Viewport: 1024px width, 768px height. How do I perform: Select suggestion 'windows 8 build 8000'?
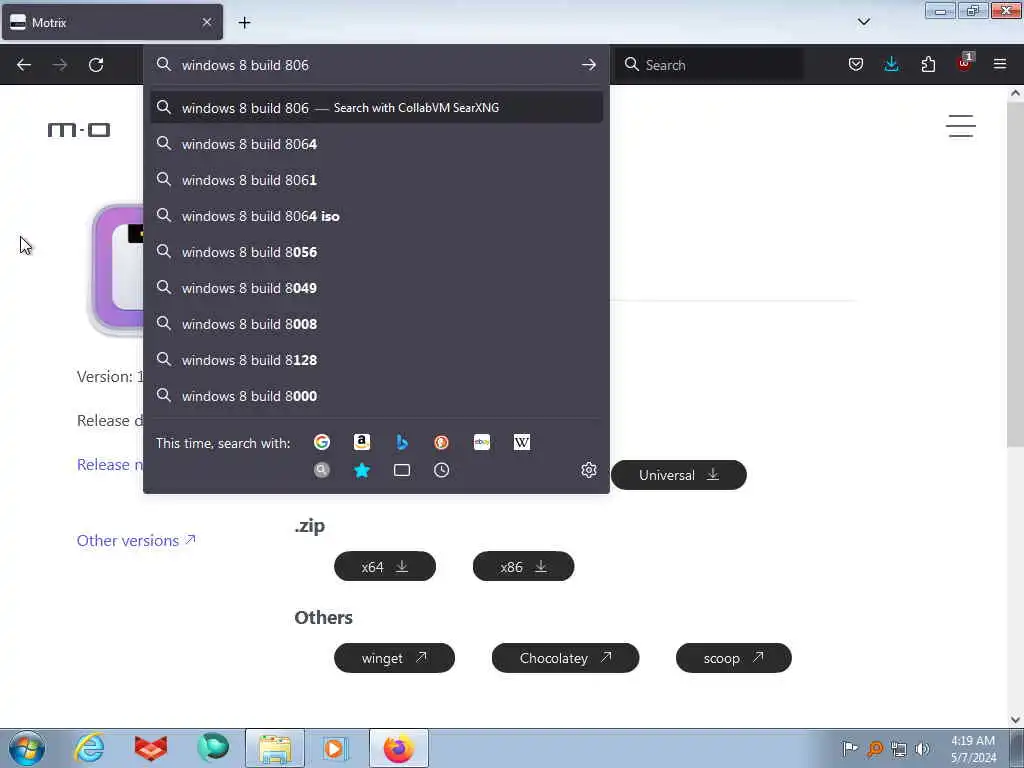click(x=377, y=395)
